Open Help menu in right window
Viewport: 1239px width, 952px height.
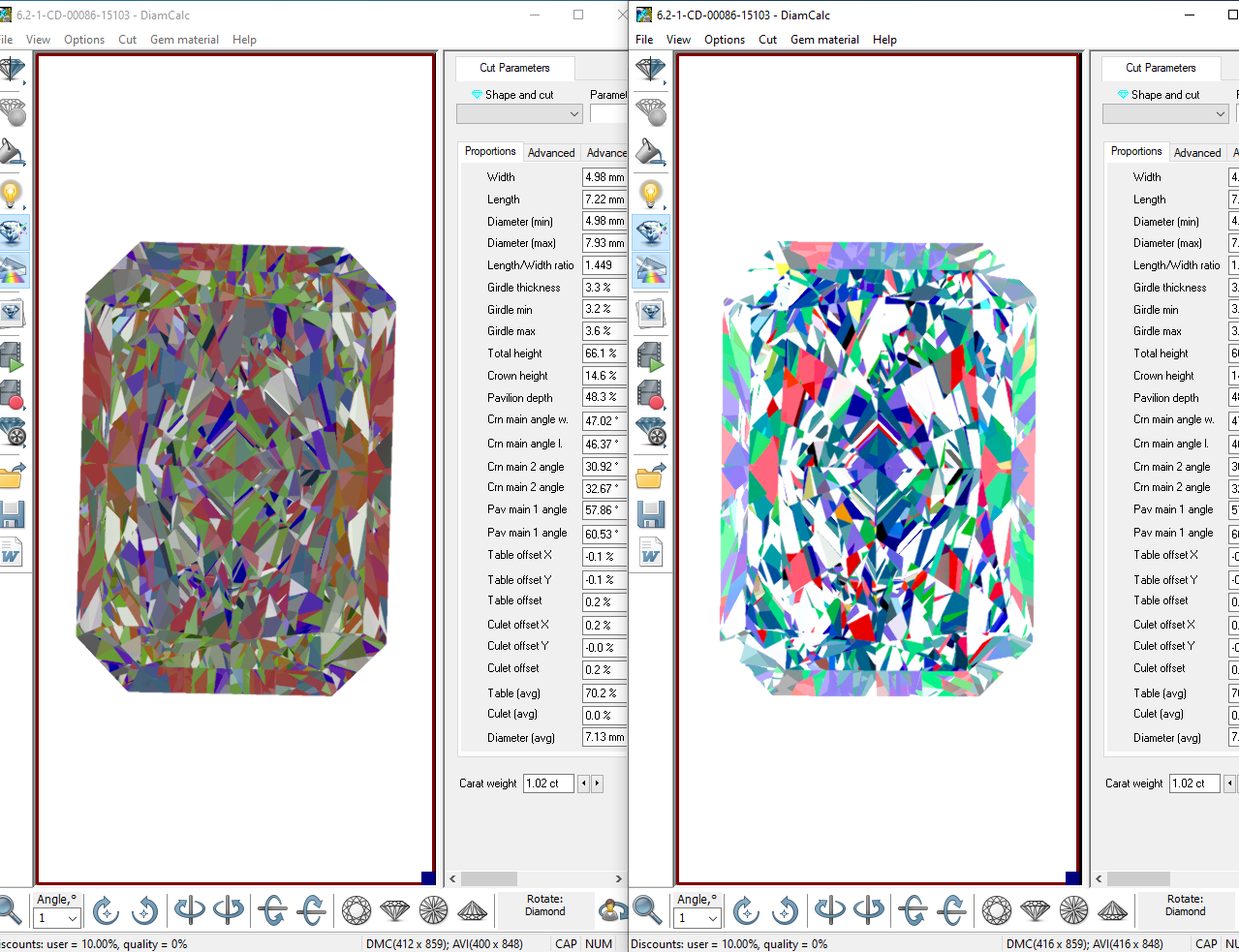click(884, 40)
